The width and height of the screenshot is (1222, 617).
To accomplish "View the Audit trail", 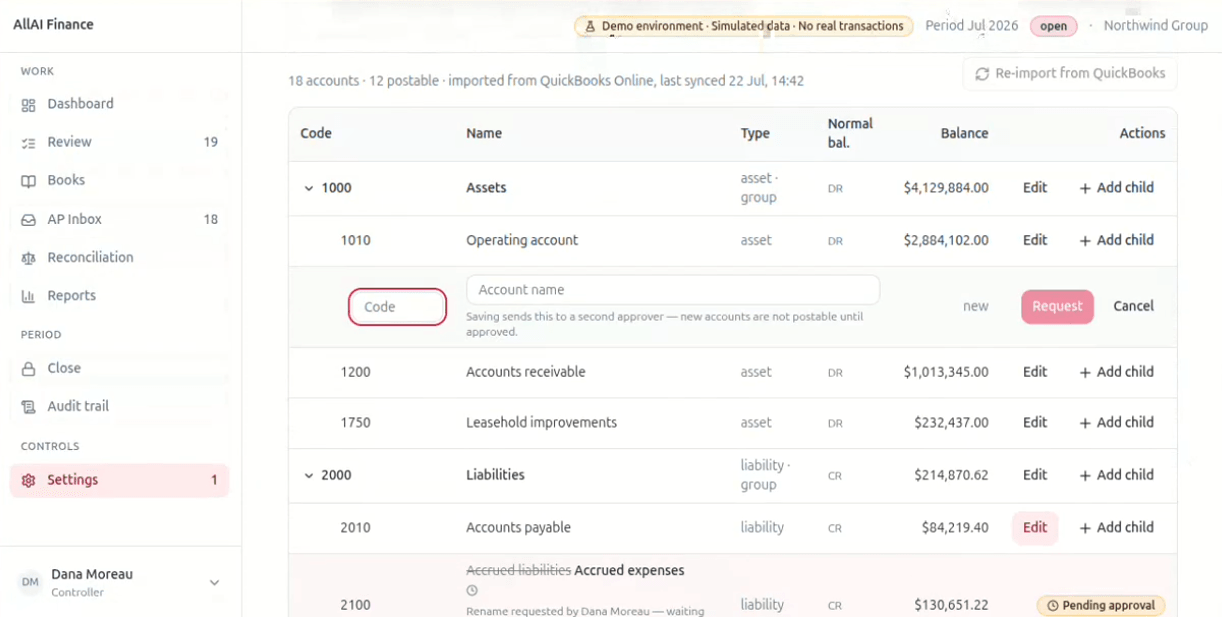I will click(120, 406).
